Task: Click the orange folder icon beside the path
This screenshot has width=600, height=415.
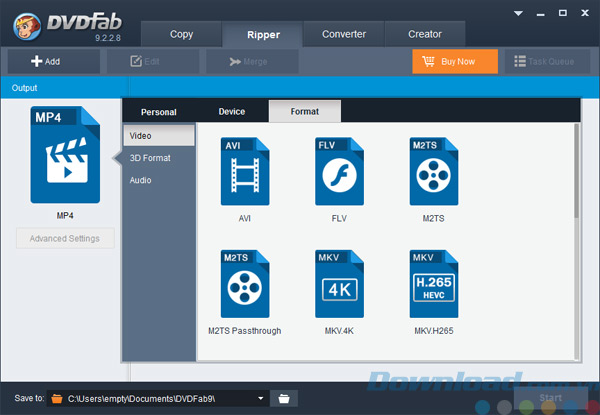Action: click(57, 399)
